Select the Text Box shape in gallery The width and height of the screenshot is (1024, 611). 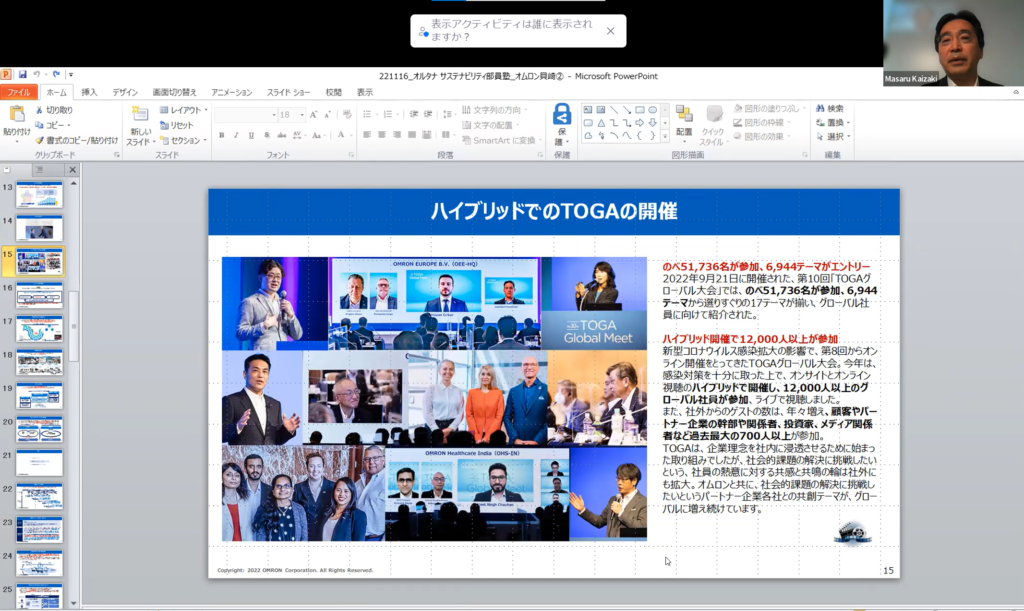(588, 110)
